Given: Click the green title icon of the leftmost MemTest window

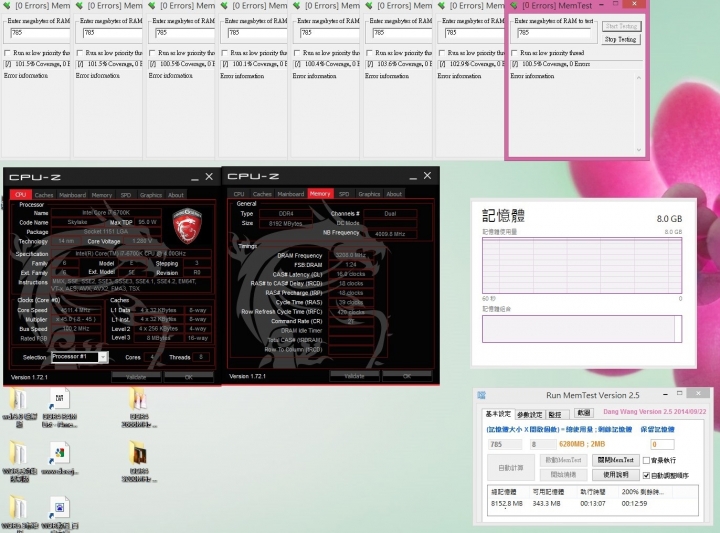Looking at the screenshot, I should pyautogui.click(x=7, y=6).
